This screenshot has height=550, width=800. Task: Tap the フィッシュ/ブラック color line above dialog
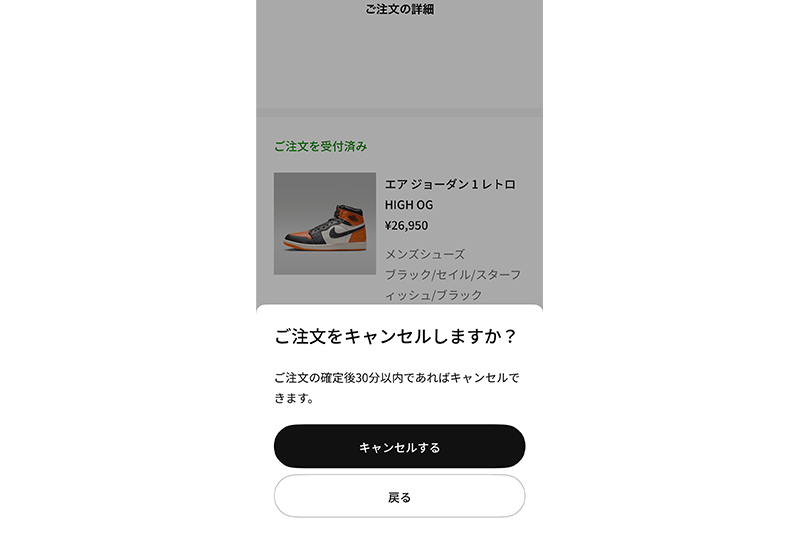tap(434, 295)
